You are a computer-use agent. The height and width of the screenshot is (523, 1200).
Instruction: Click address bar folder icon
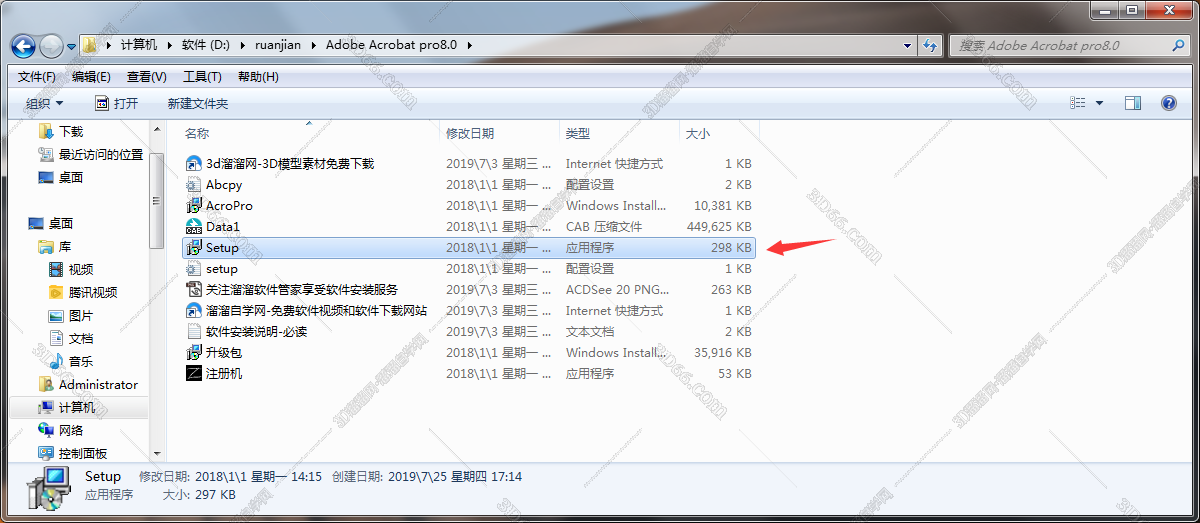(x=91, y=45)
